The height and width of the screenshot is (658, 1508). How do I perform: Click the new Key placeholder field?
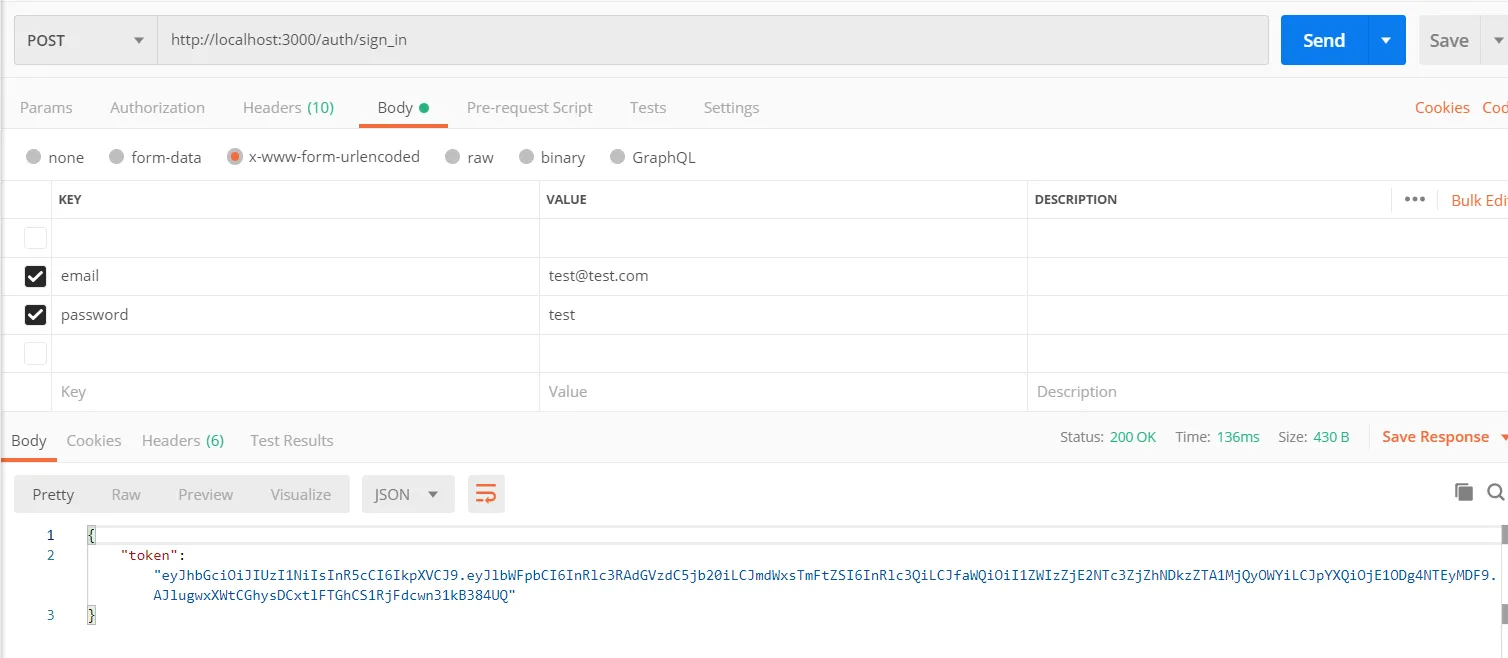click(x=295, y=392)
